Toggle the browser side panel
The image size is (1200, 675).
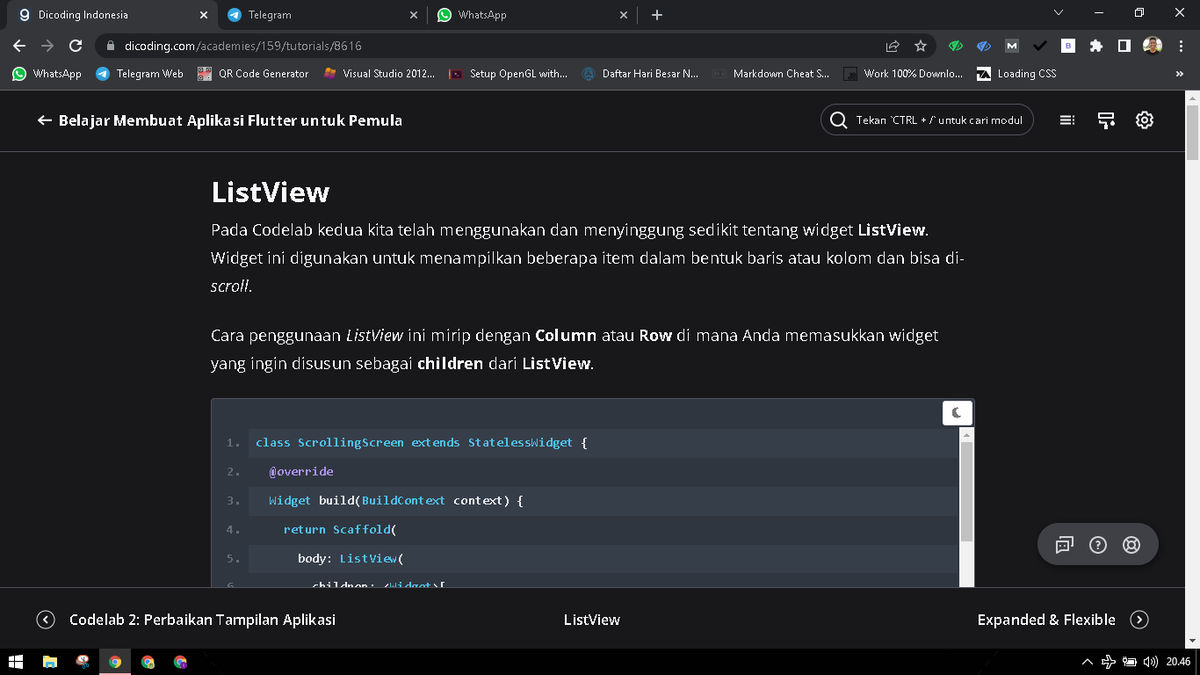coord(1124,46)
